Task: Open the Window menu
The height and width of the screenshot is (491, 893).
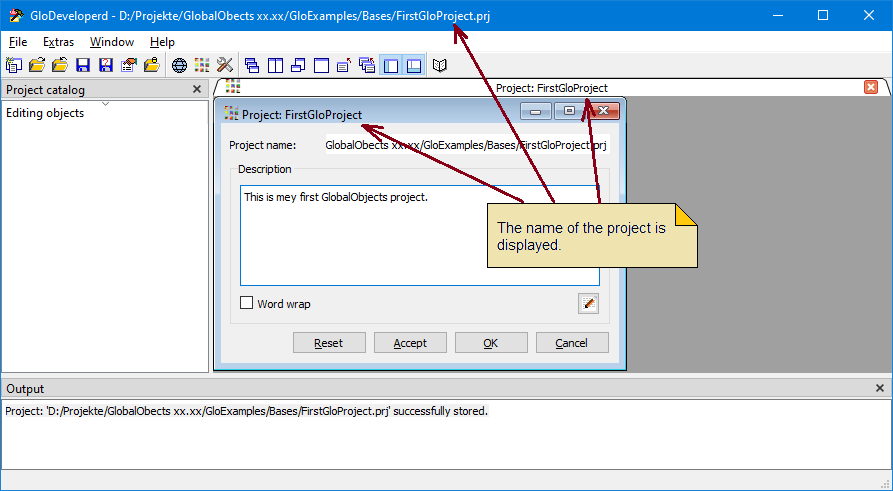Action: click(112, 42)
